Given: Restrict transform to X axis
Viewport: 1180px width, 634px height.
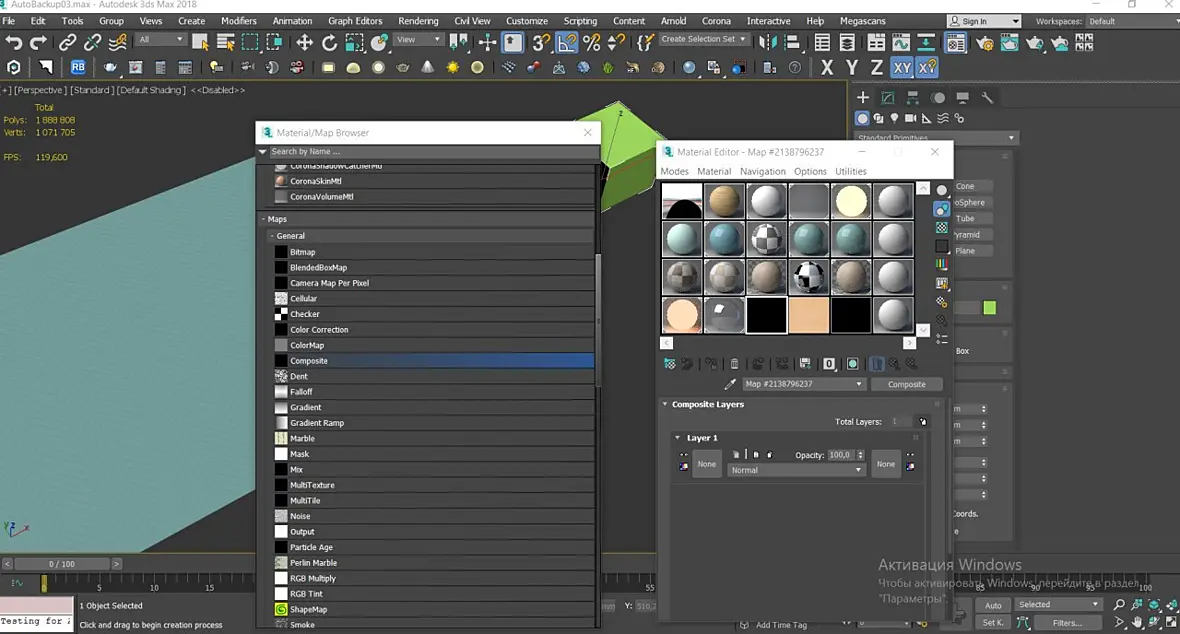Looking at the screenshot, I should coord(827,68).
